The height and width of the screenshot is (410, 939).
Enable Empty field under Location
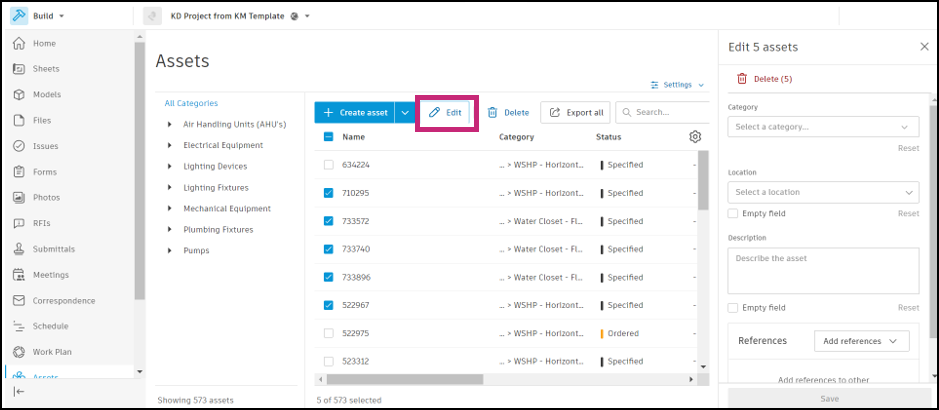coord(732,213)
